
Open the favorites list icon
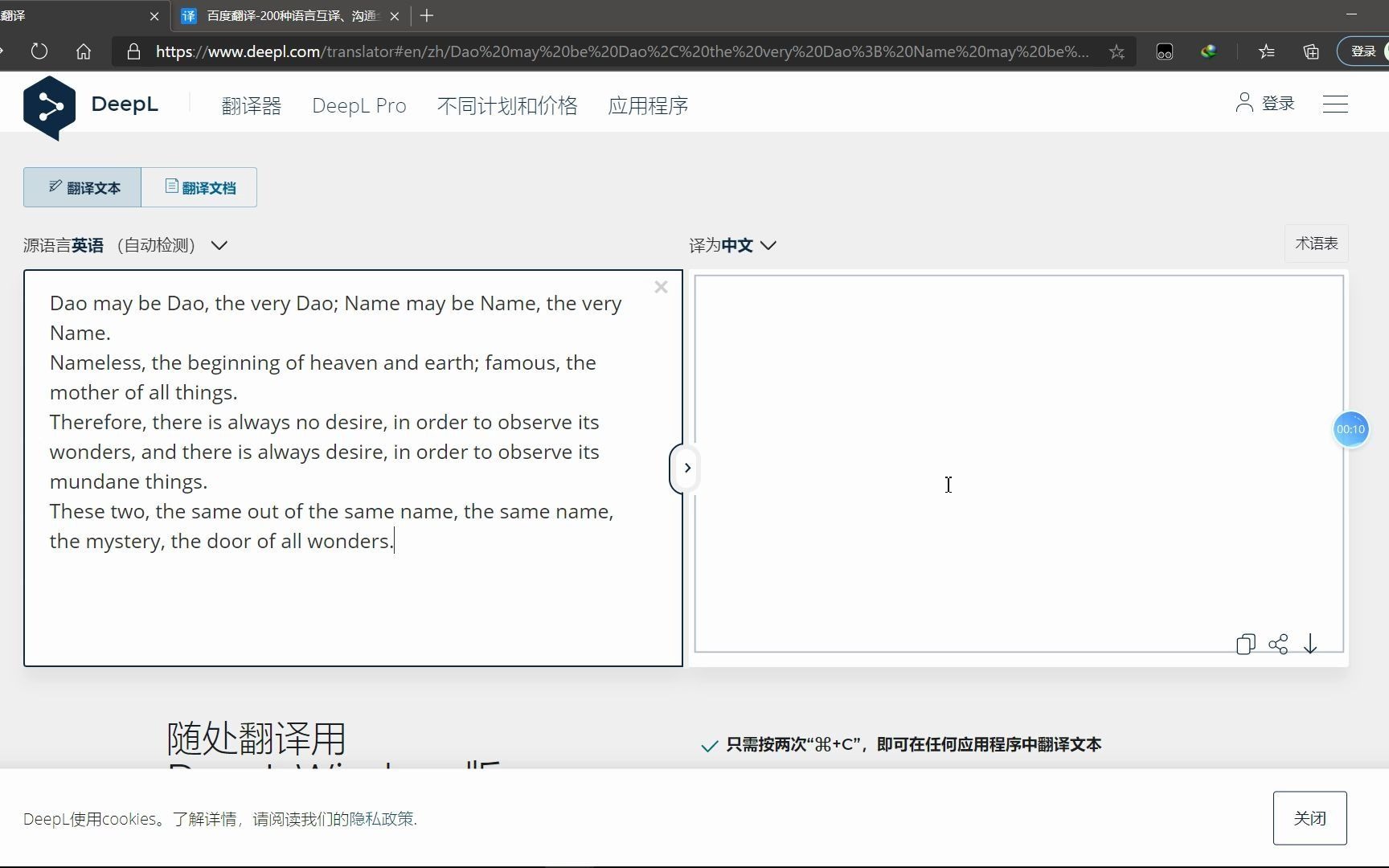pos(1267,51)
